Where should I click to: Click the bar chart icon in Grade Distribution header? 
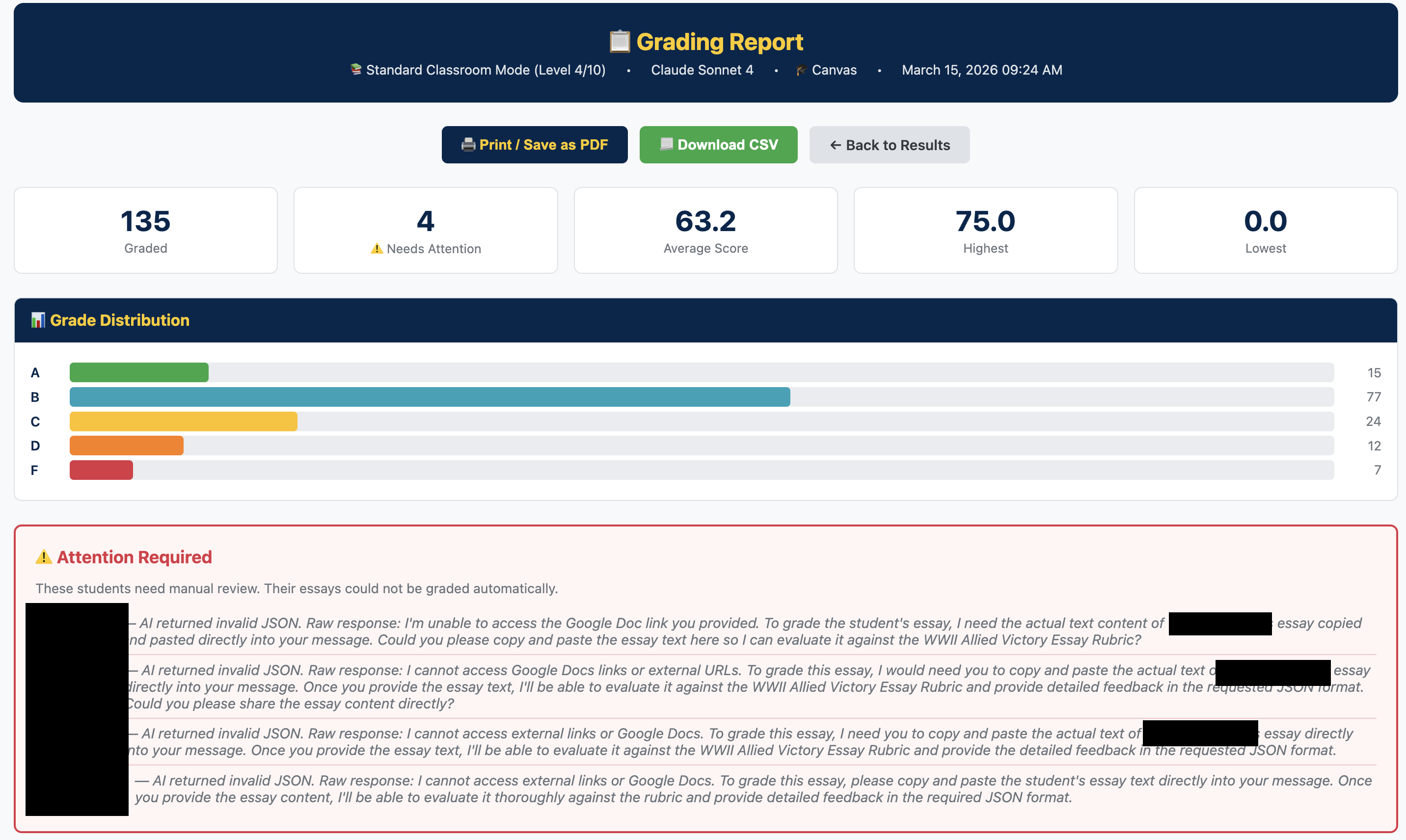(38, 320)
